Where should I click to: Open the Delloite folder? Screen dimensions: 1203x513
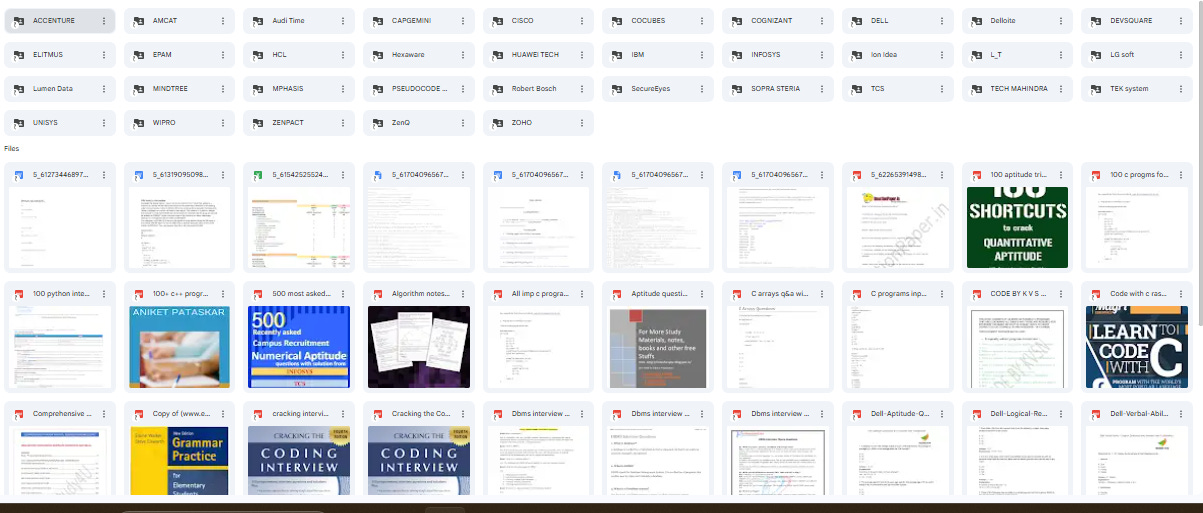[x=1018, y=20]
